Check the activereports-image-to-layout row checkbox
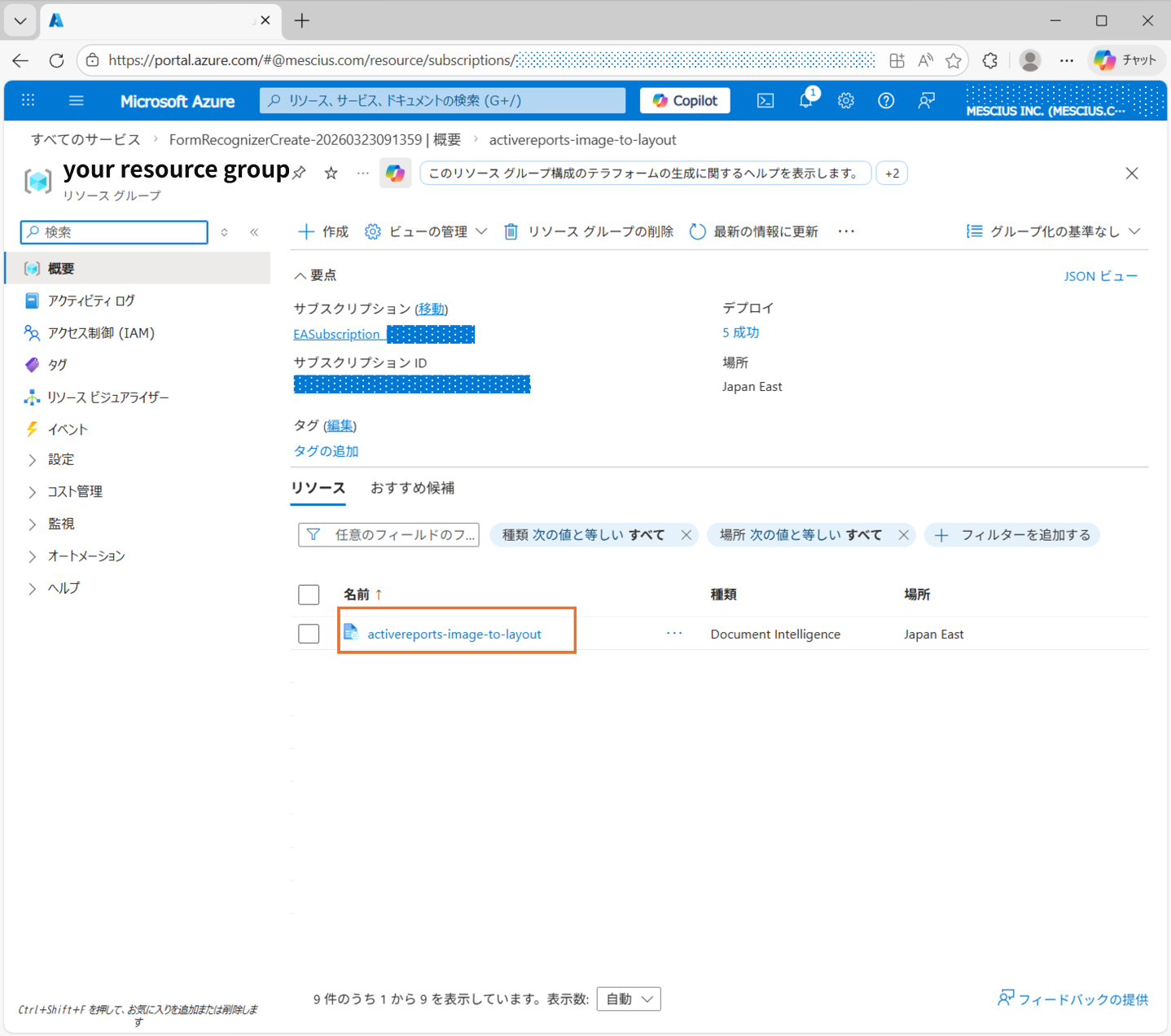This screenshot has width=1171, height=1036. [x=309, y=634]
